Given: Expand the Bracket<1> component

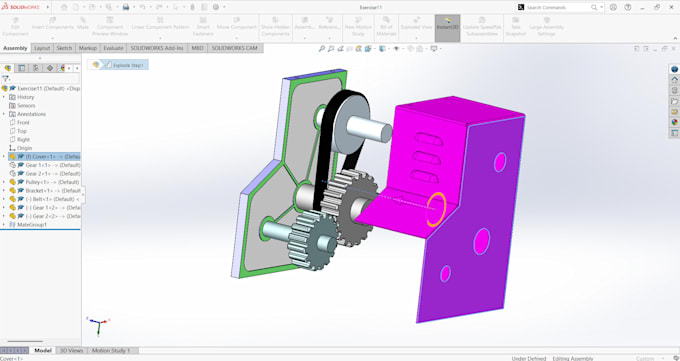Looking at the screenshot, I should (4, 190).
